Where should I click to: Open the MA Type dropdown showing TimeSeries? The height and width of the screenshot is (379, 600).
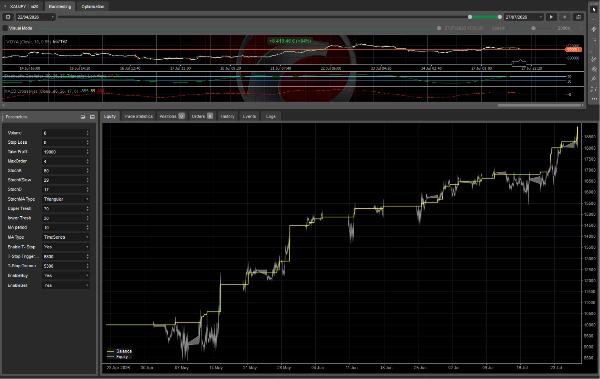66,237
